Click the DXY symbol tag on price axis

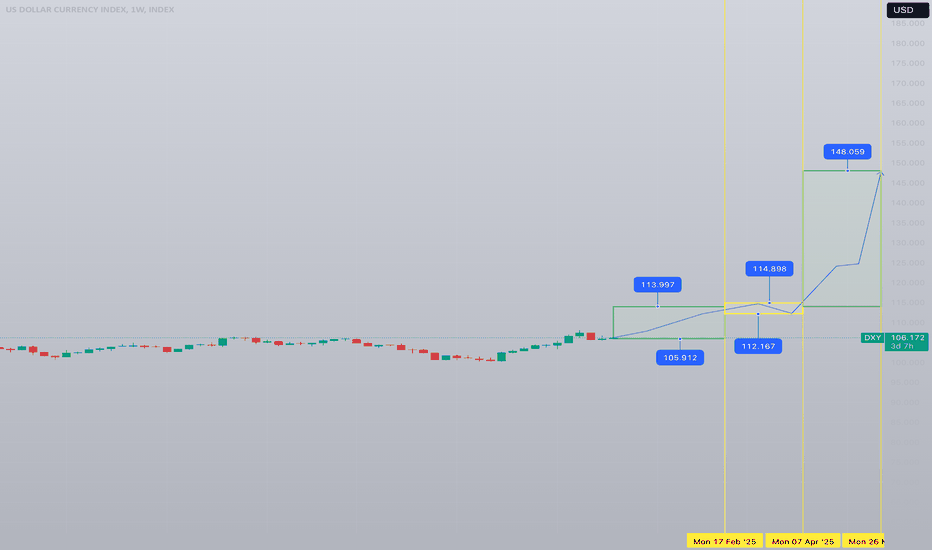873,338
